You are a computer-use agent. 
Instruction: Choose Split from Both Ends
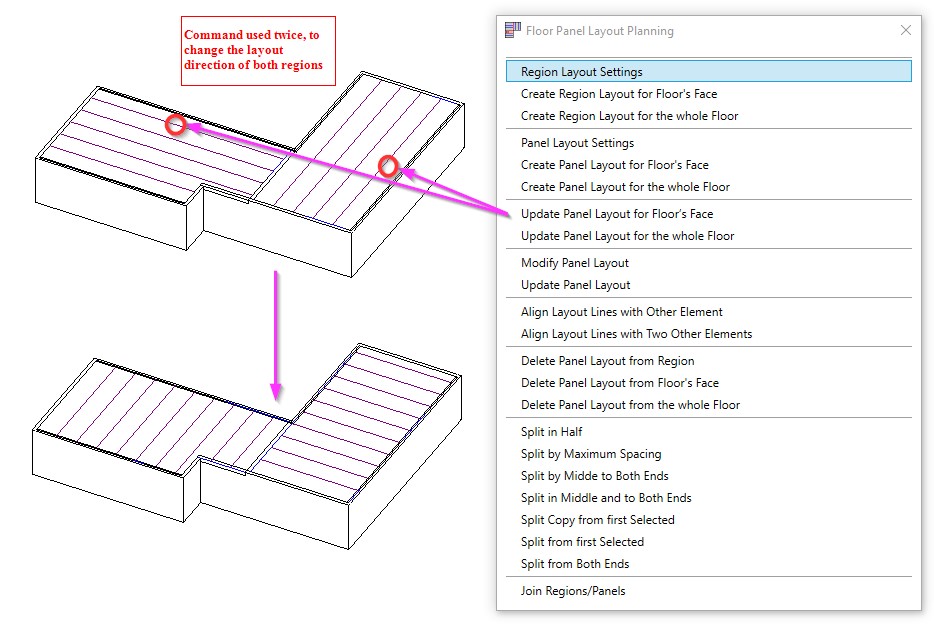pyautogui.click(x=574, y=564)
